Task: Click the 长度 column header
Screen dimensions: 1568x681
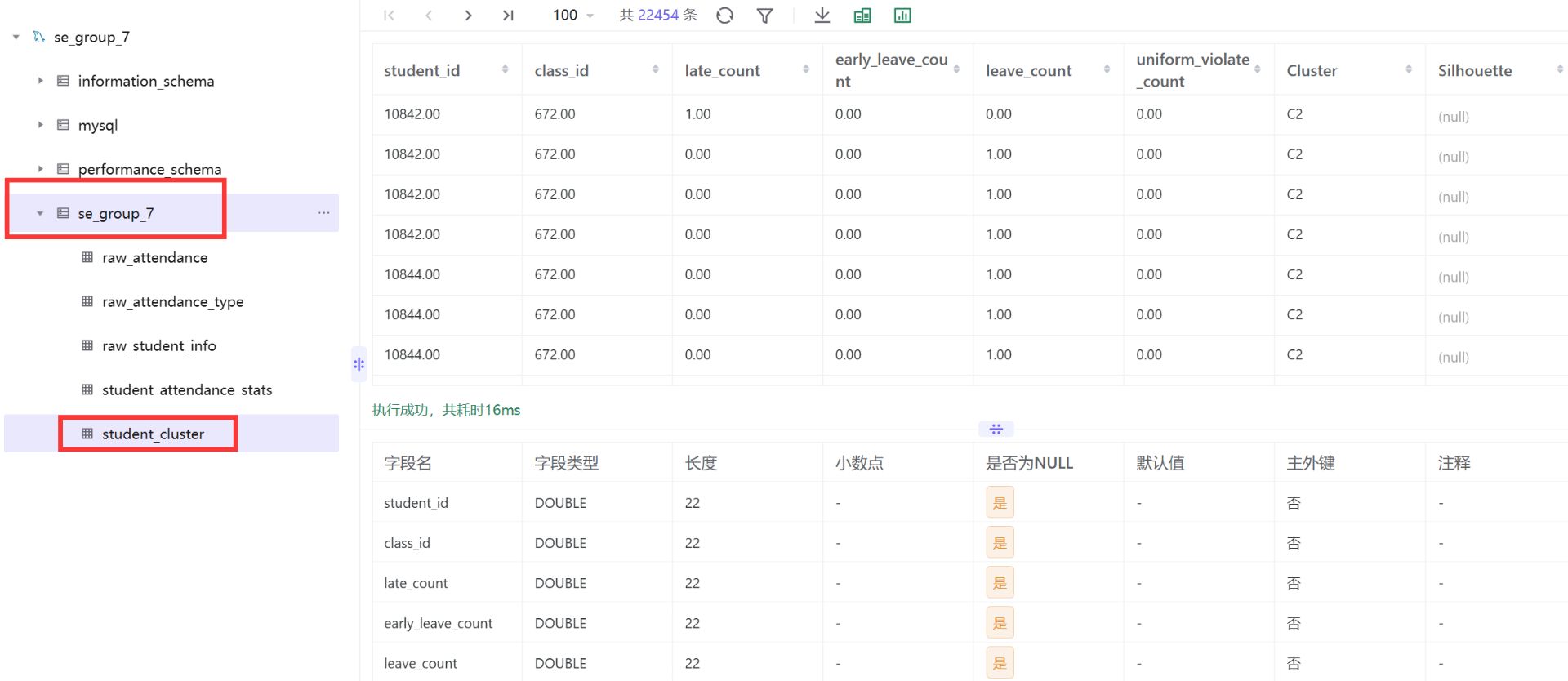Action: tap(701, 463)
